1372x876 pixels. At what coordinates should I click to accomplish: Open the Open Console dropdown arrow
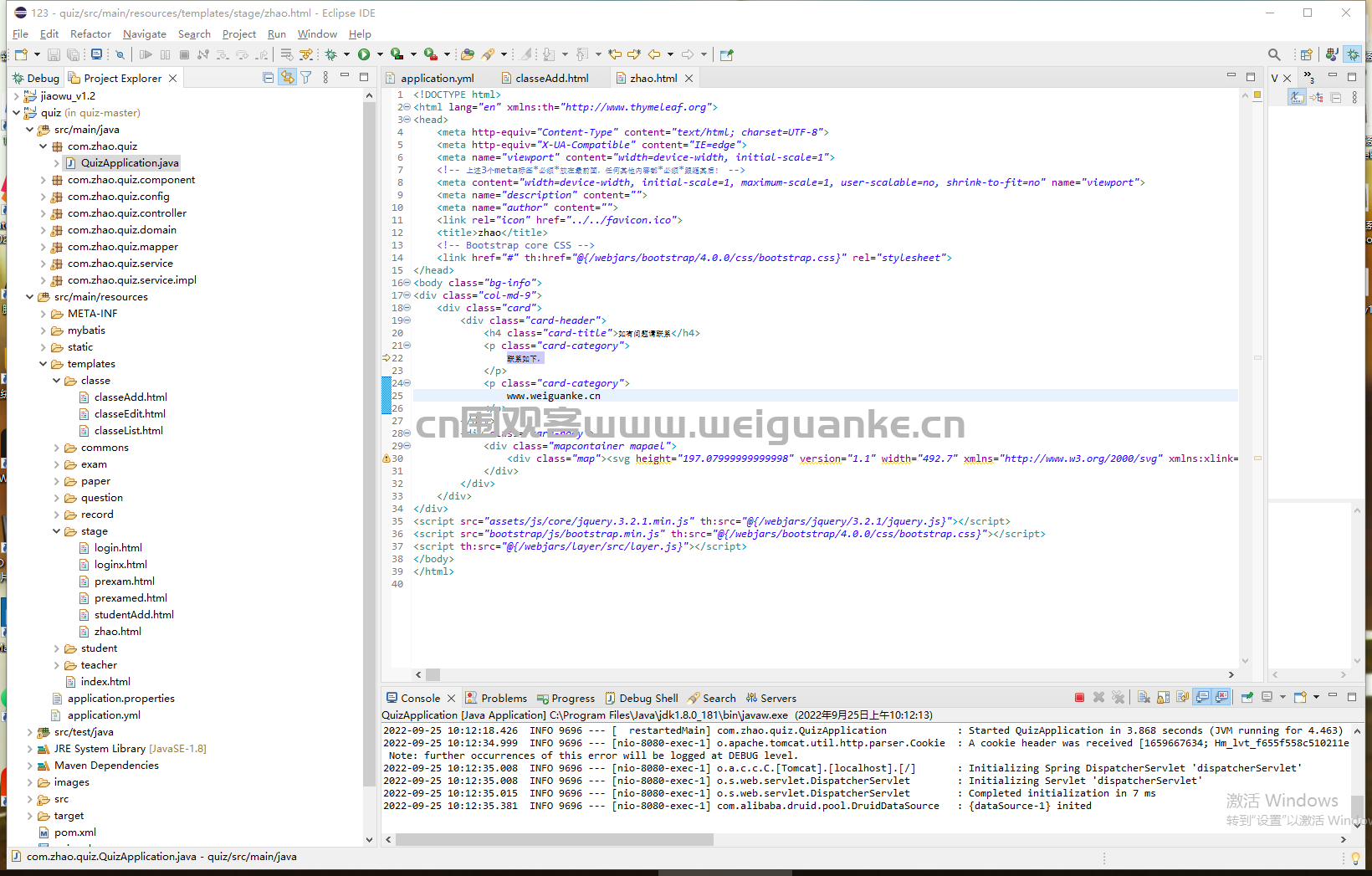[x=1316, y=697]
